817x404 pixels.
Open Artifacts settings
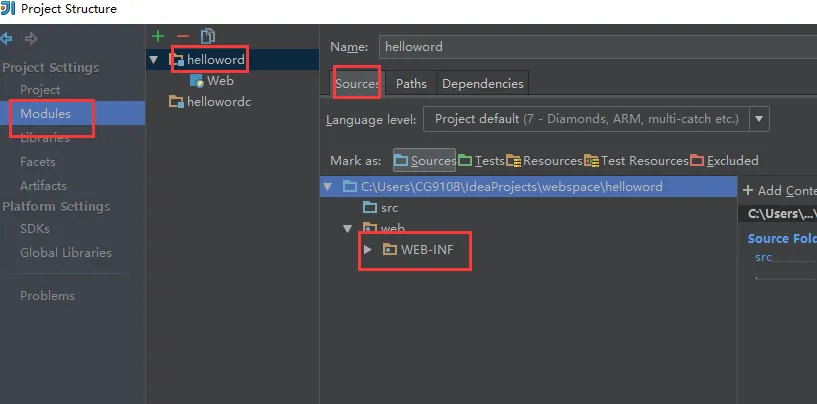click(43, 186)
